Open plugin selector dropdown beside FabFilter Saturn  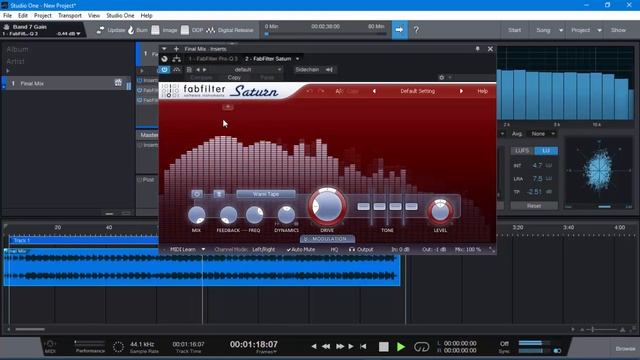click(x=298, y=59)
